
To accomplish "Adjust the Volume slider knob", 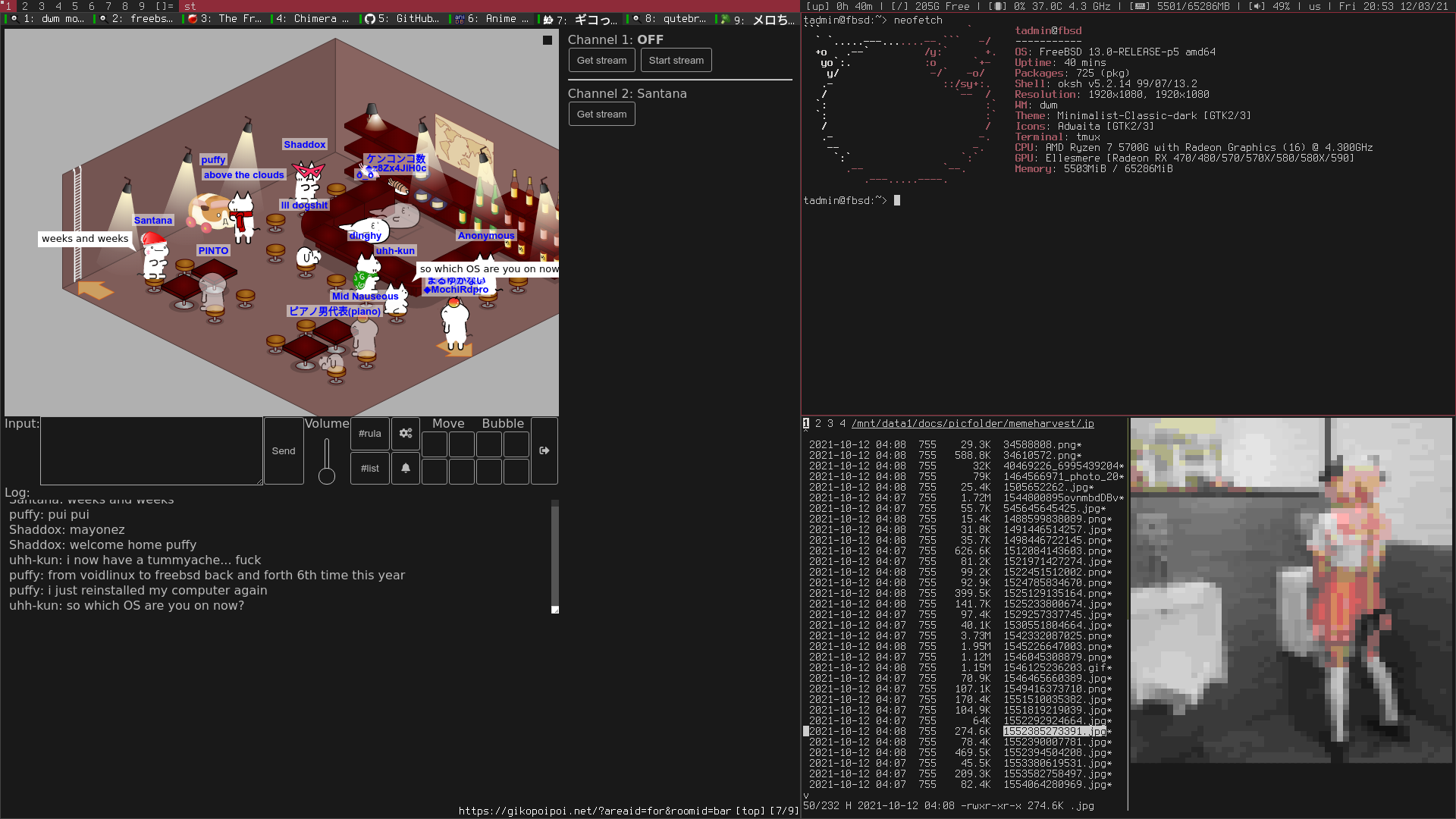I will (x=327, y=476).
